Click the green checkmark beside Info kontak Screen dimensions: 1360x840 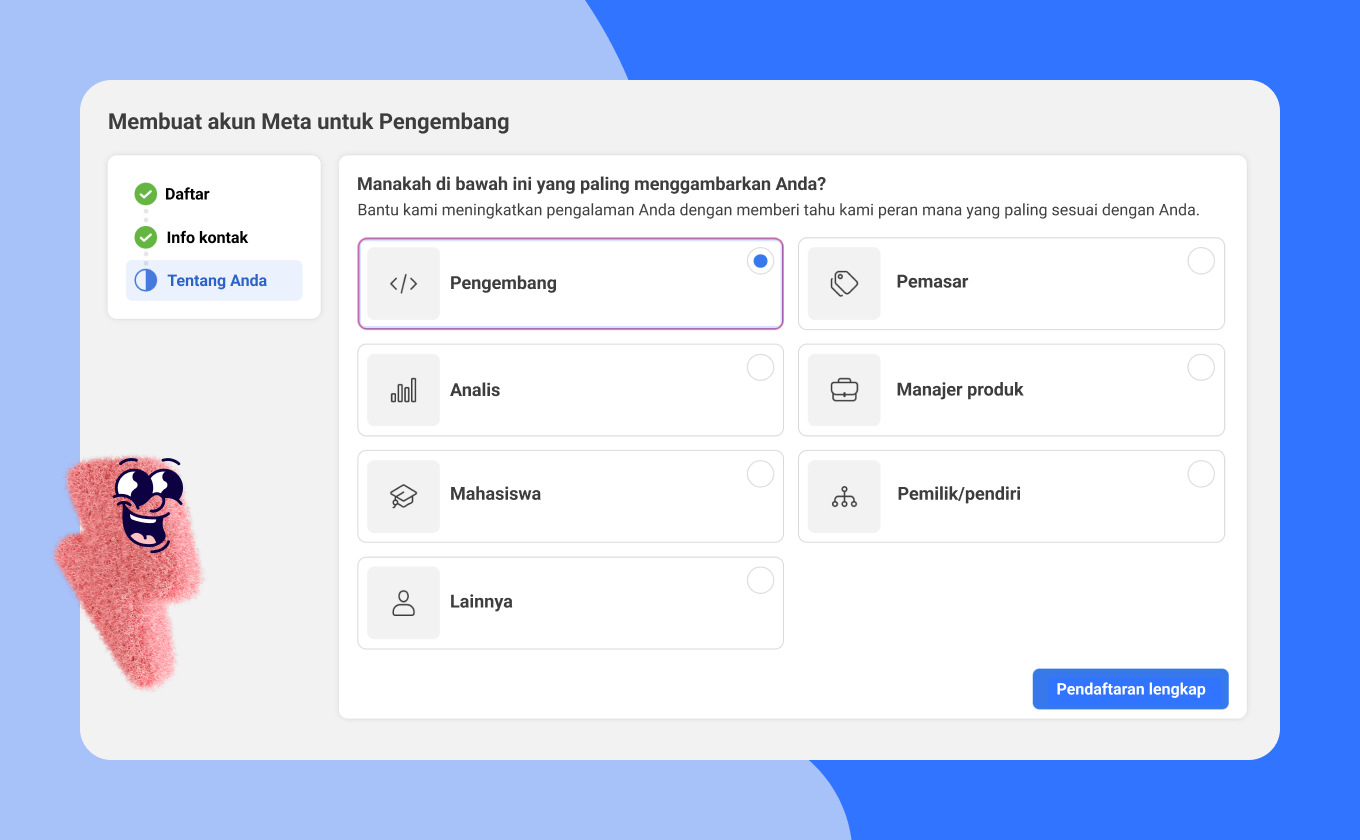pyautogui.click(x=146, y=237)
